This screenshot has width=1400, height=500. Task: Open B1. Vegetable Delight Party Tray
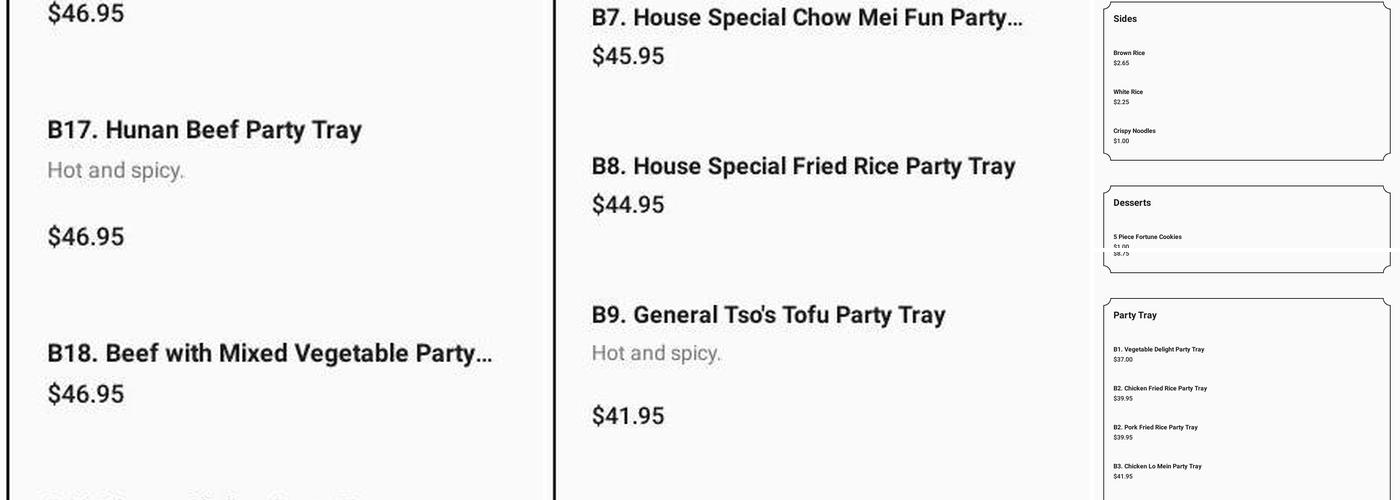(x=1158, y=350)
